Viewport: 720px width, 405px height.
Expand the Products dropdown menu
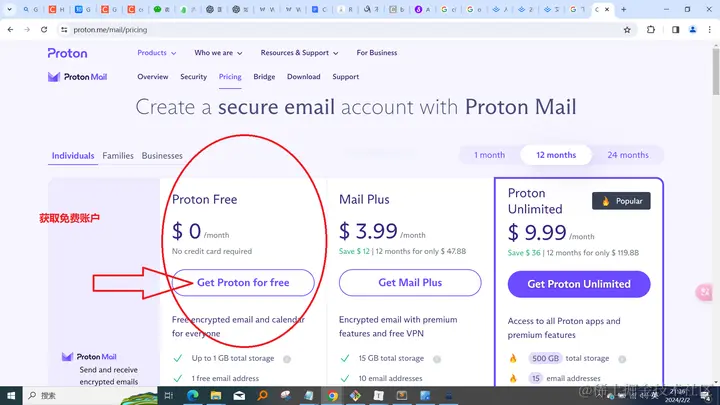tap(157, 53)
